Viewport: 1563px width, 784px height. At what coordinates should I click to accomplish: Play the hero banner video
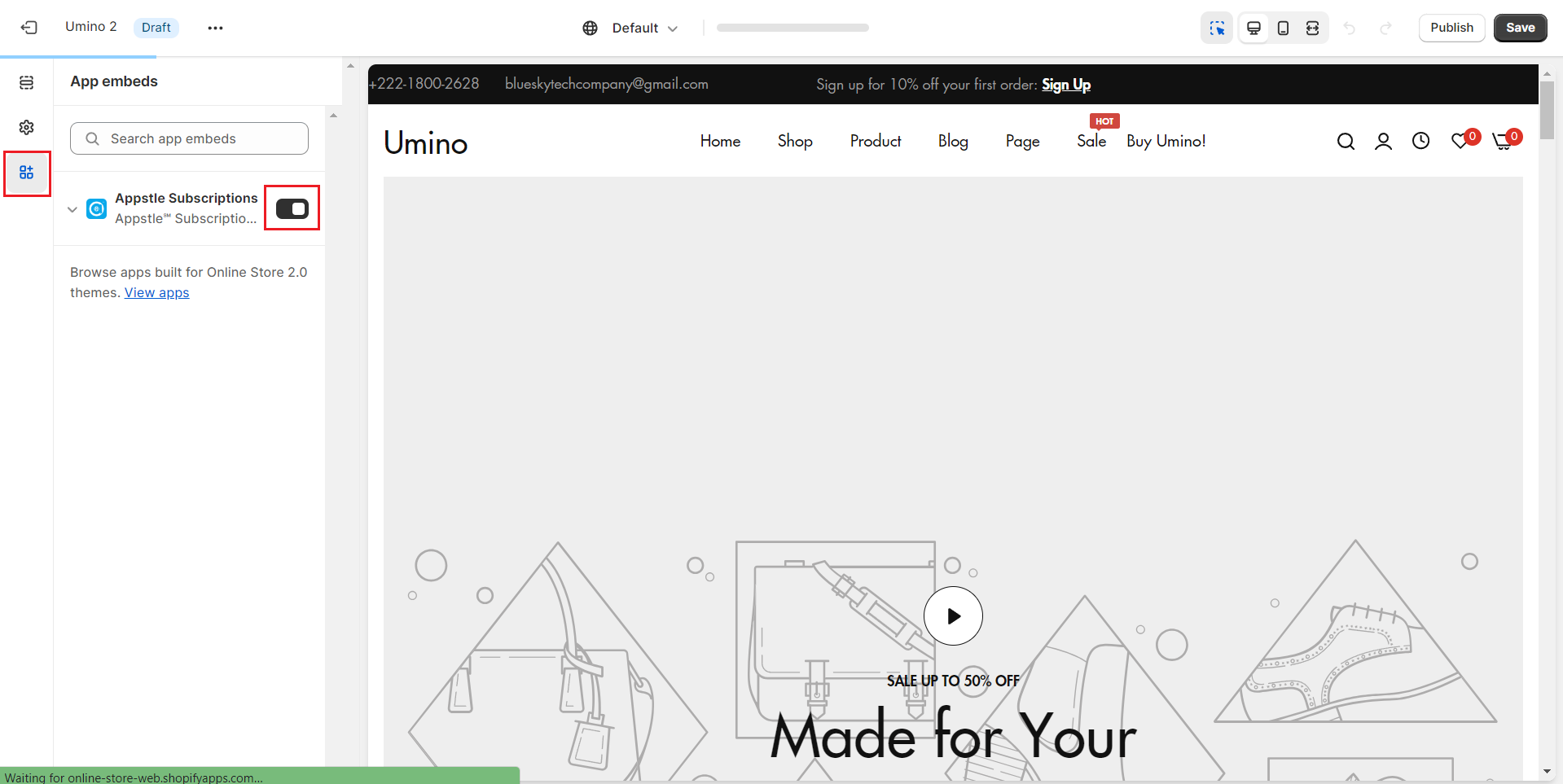(953, 616)
